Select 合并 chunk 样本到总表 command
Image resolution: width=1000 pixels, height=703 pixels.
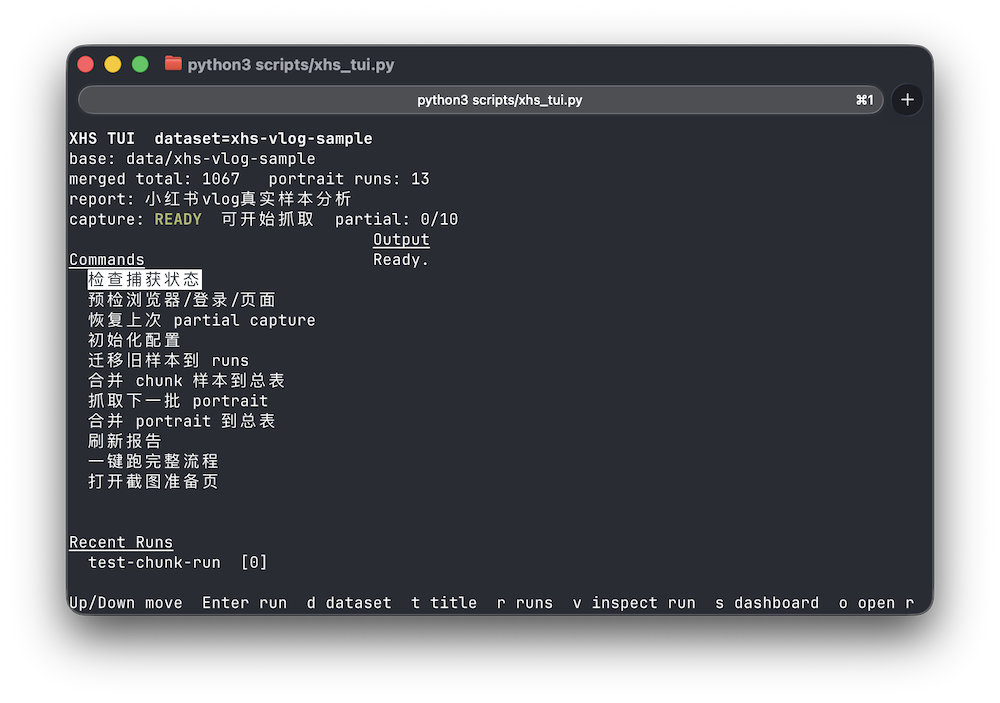point(186,381)
